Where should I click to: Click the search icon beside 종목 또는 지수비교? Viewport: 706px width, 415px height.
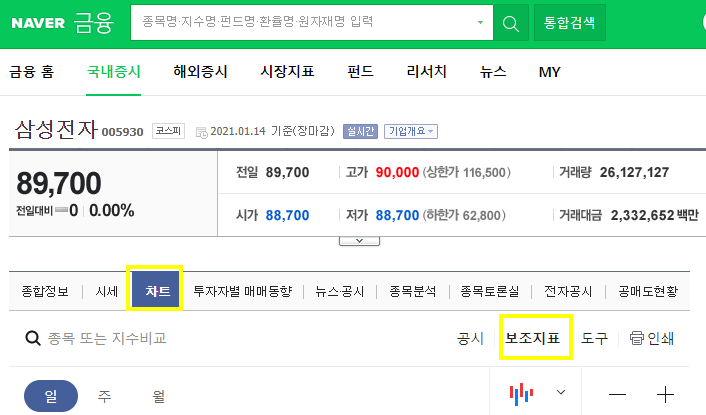33,338
